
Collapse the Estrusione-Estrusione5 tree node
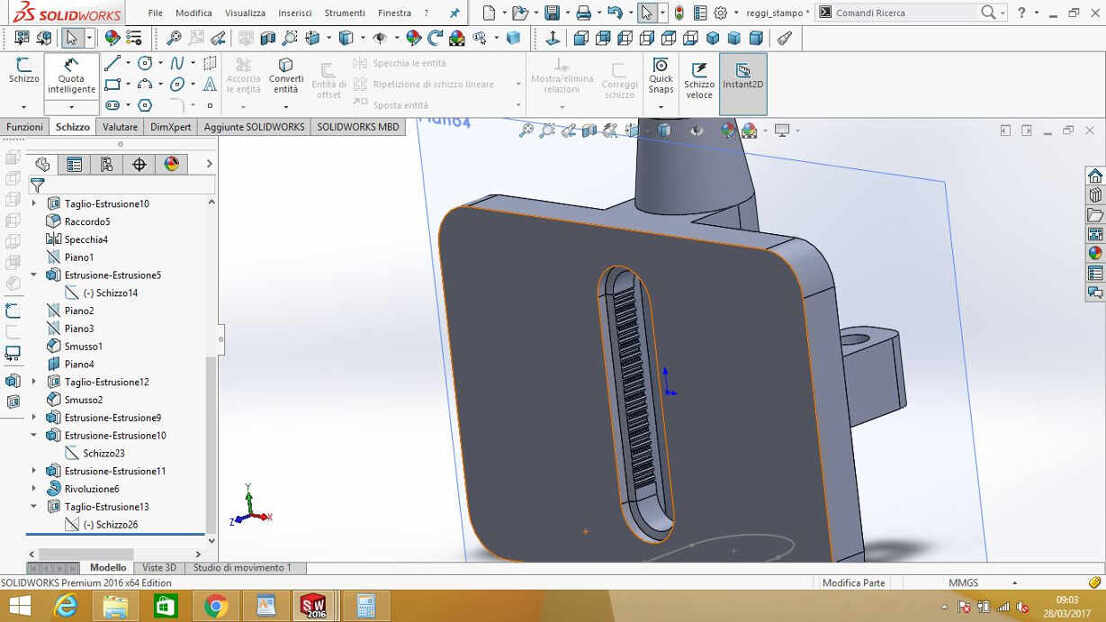[34, 274]
